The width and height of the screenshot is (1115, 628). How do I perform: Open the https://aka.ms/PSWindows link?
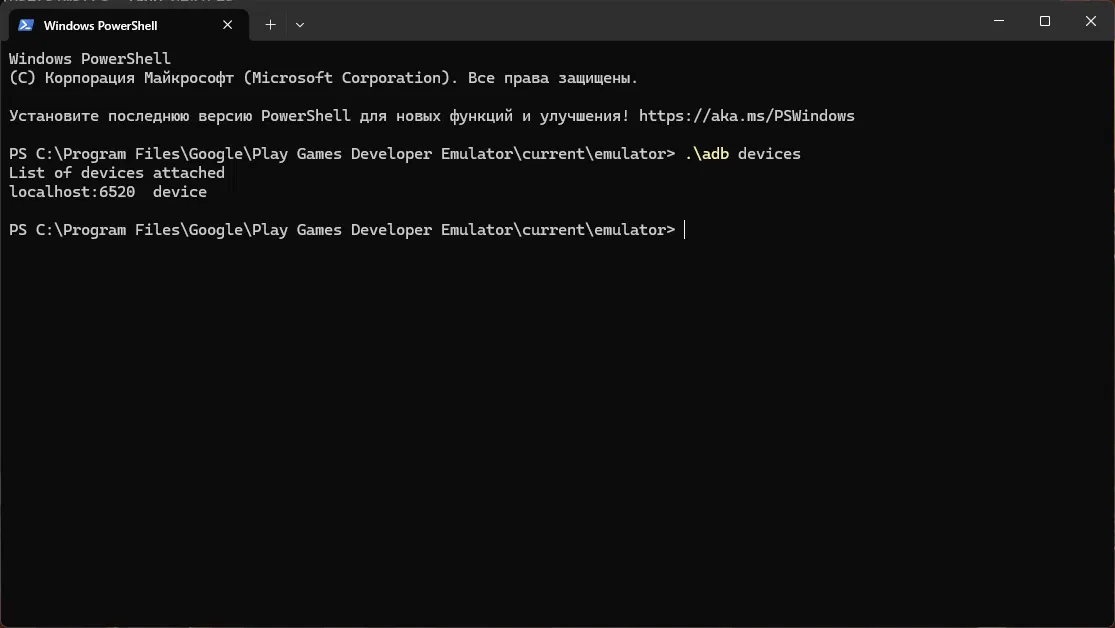pos(746,116)
